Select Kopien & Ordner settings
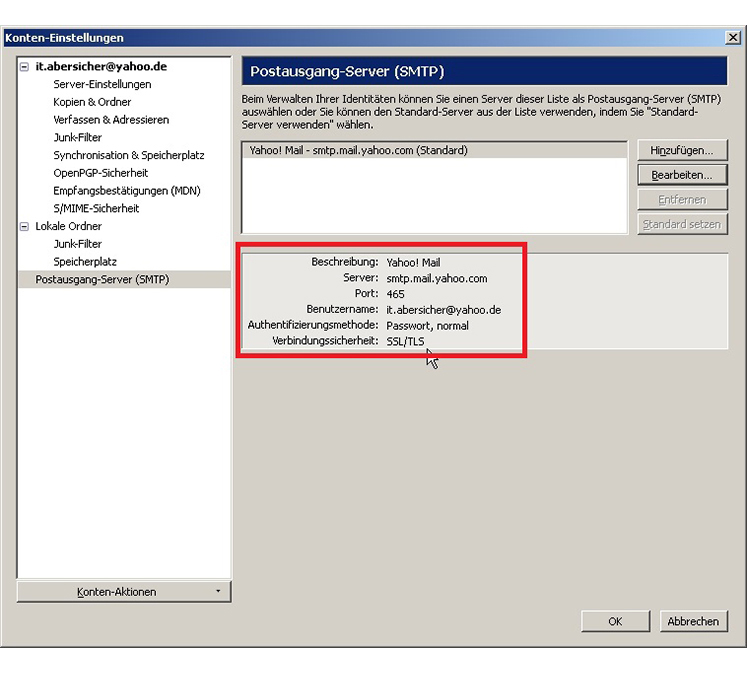This screenshot has height=673, width=747. tap(92, 102)
